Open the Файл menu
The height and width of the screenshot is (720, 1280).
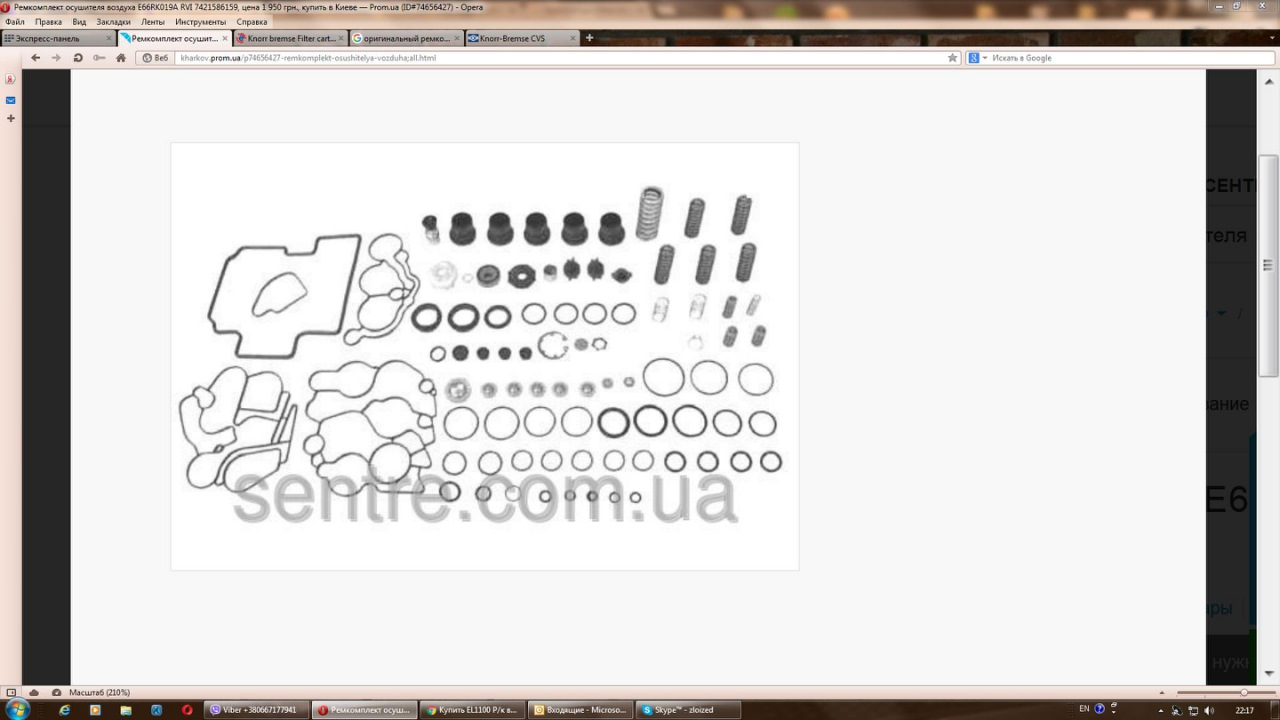click(15, 21)
